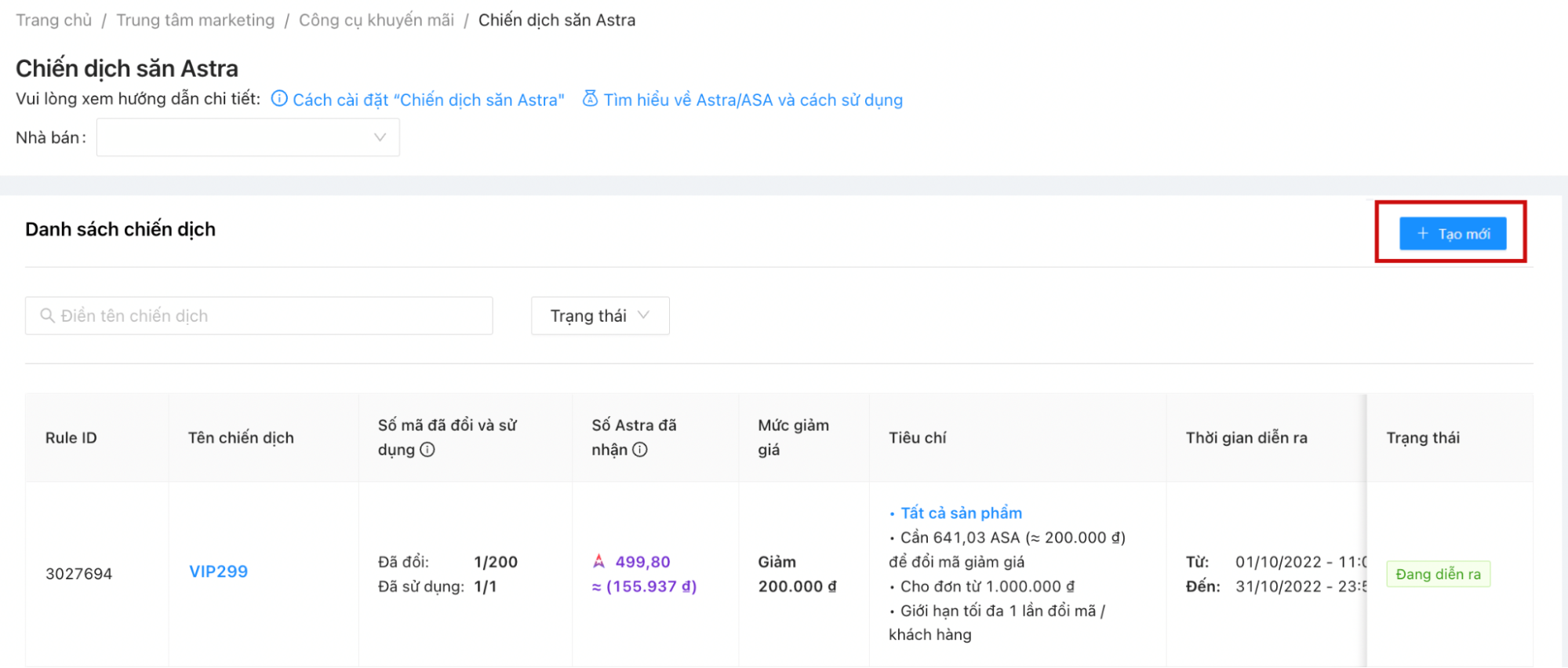Open Công cụ khuyến mãi breadcrumb

coord(377,20)
